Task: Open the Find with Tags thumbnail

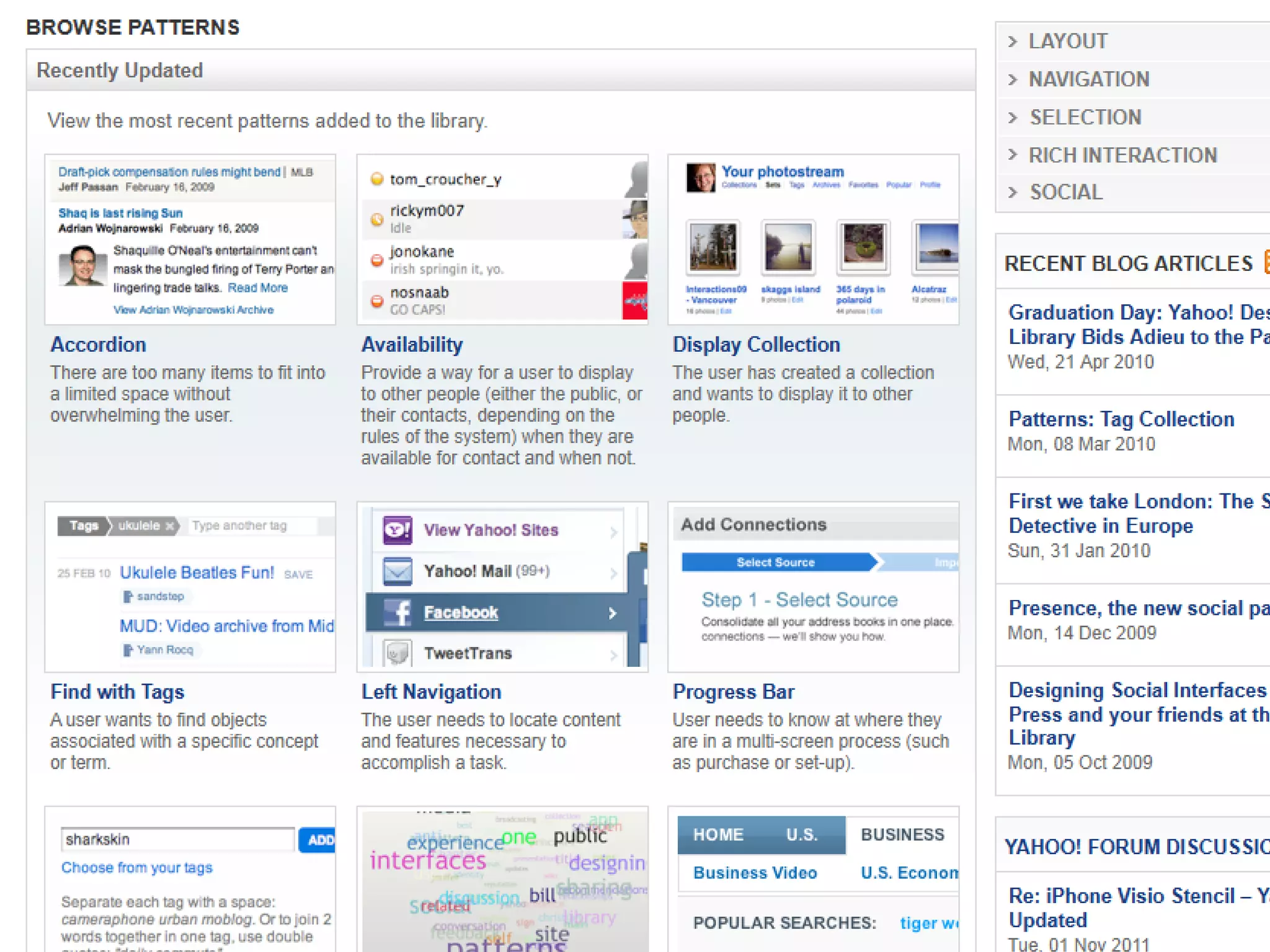Action: coord(190,587)
